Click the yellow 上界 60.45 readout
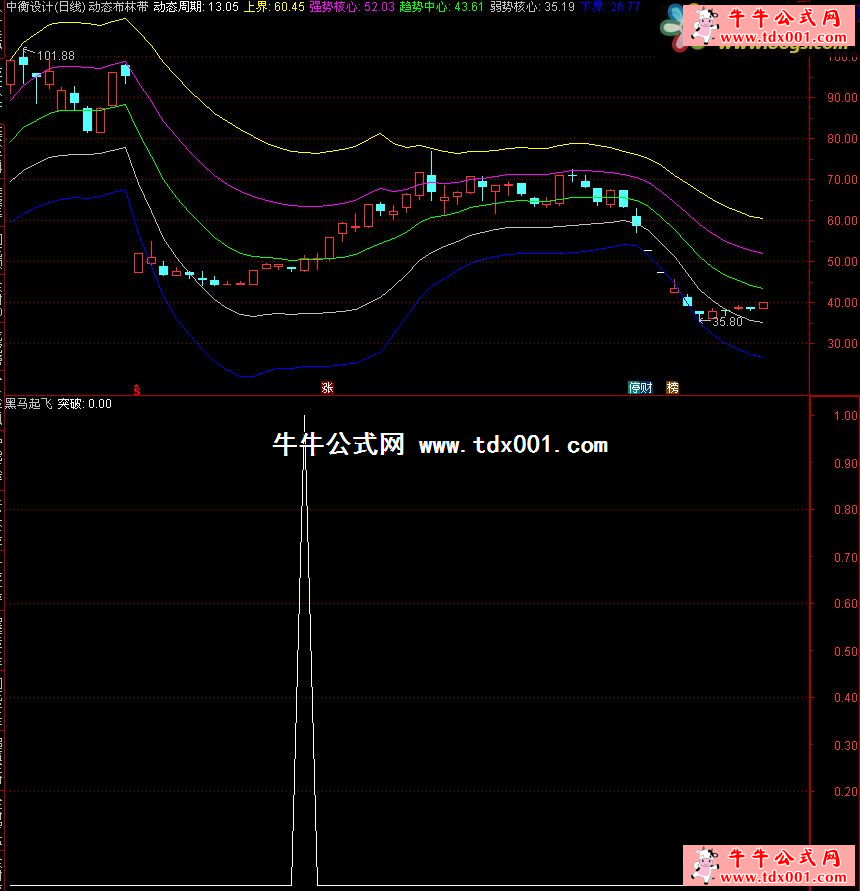The height and width of the screenshot is (891, 860). click(x=274, y=7)
